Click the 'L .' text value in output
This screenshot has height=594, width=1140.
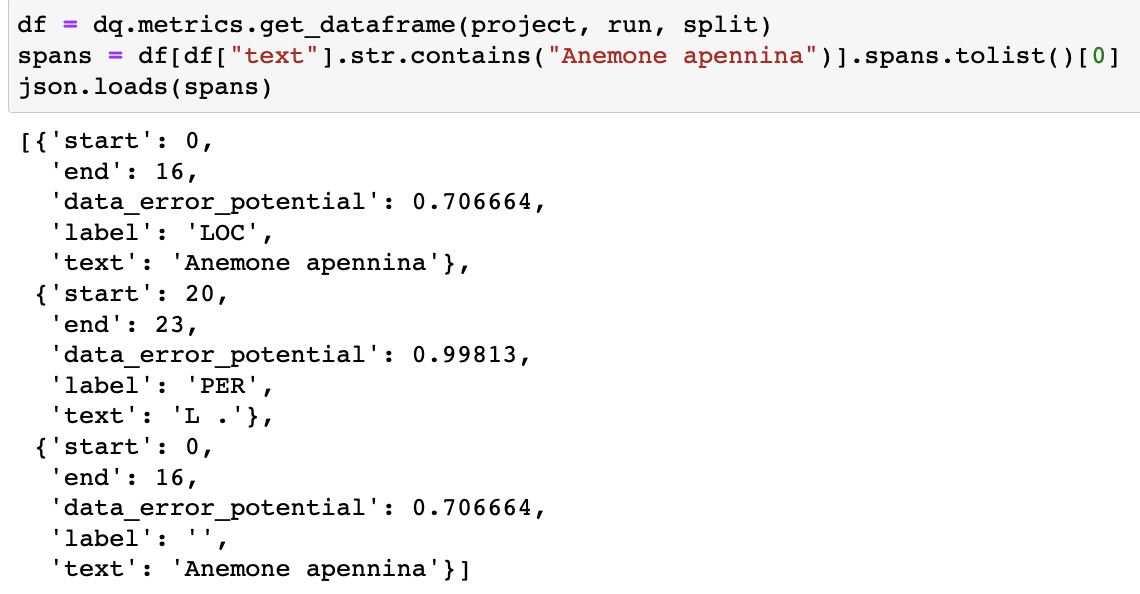[207, 416]
